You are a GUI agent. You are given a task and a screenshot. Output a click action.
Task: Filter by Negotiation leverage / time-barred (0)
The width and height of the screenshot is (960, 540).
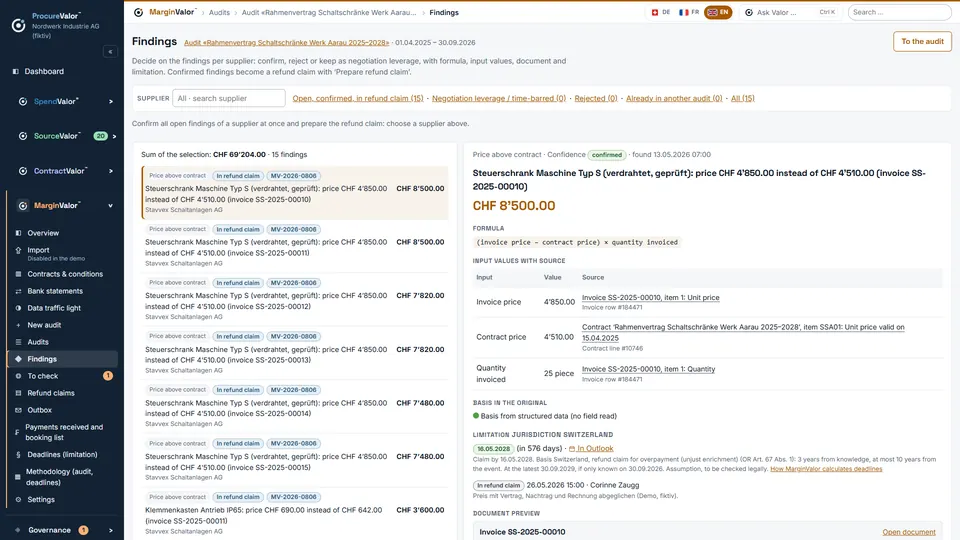499,99
